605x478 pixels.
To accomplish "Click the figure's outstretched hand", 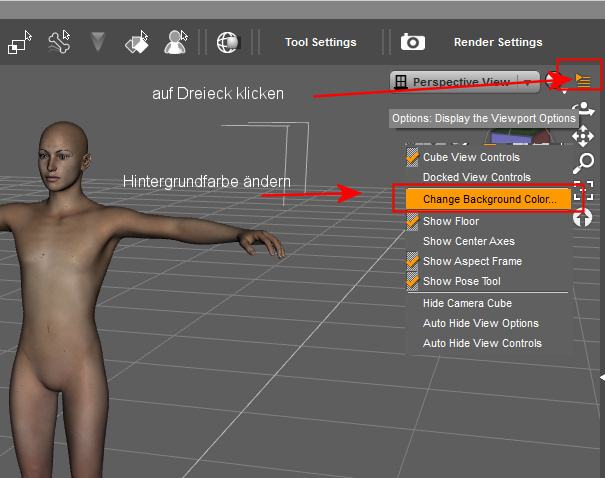I will click(x=262, y=244).
